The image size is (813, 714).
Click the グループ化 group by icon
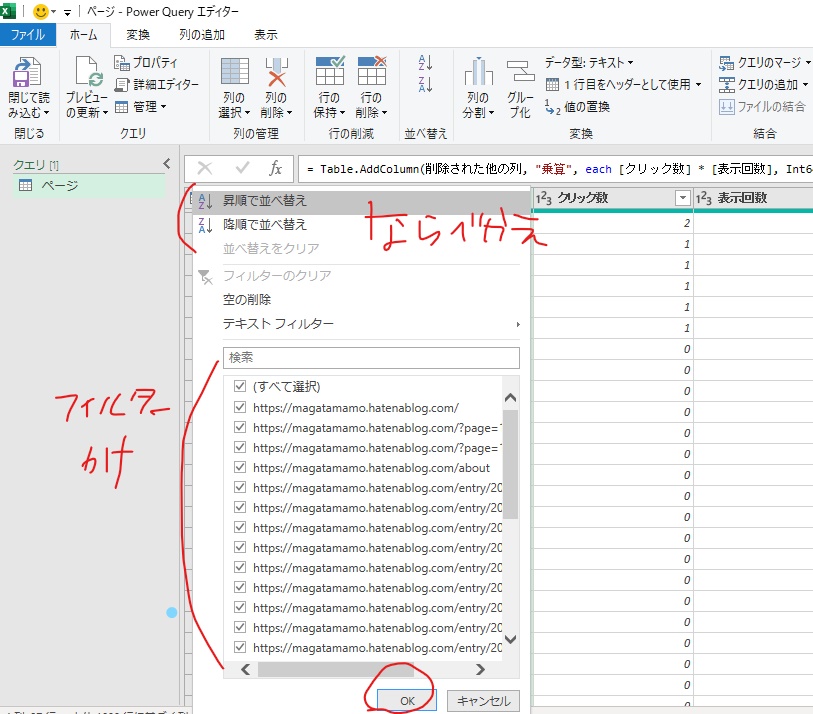(520, 71)
